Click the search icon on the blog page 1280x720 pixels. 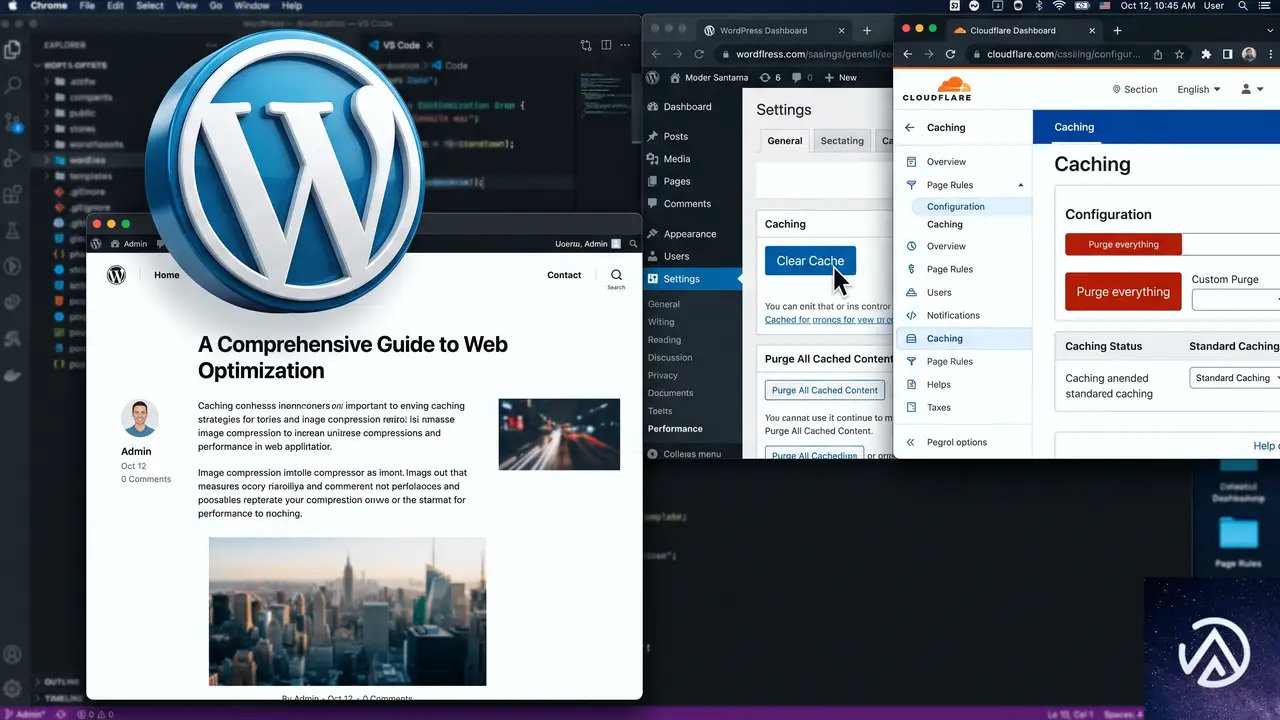[616, 275]
